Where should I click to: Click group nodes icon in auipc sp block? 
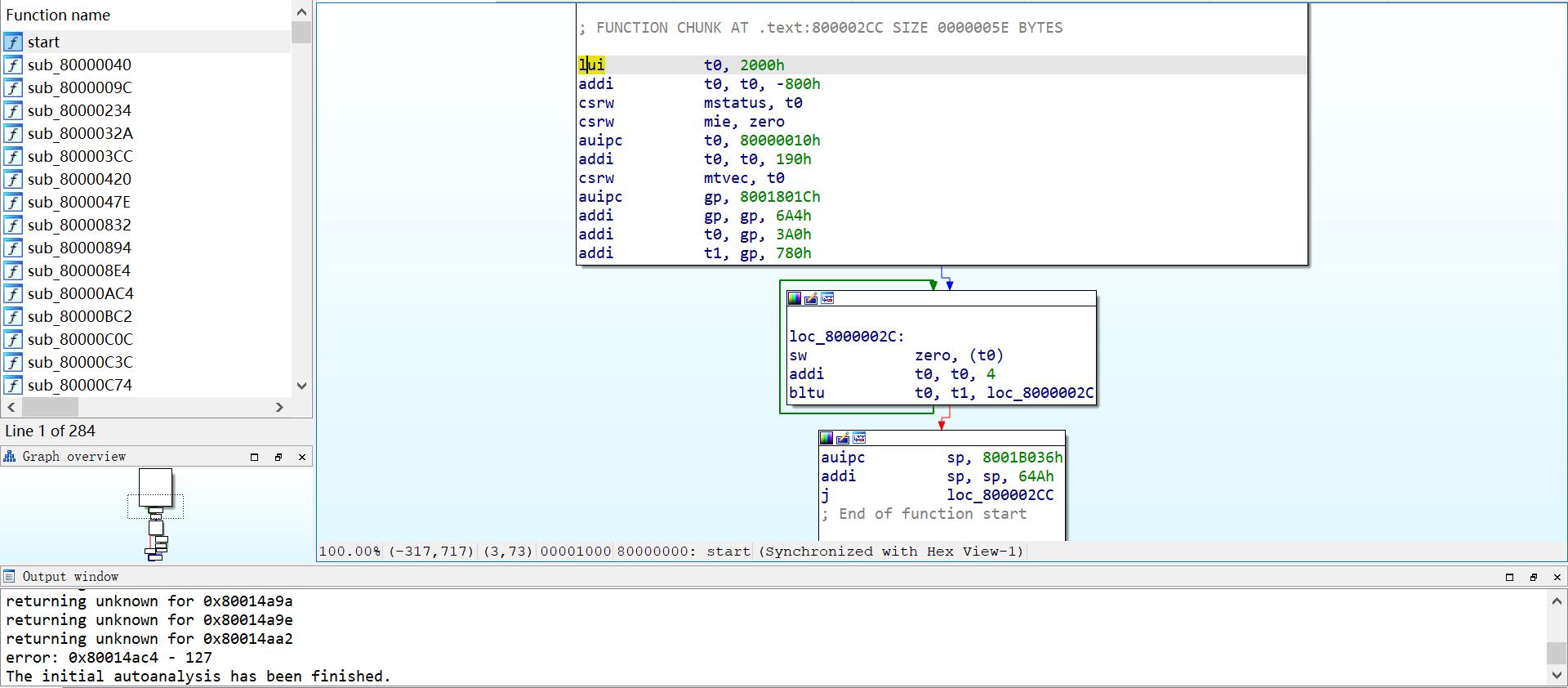tap(859, 439)
